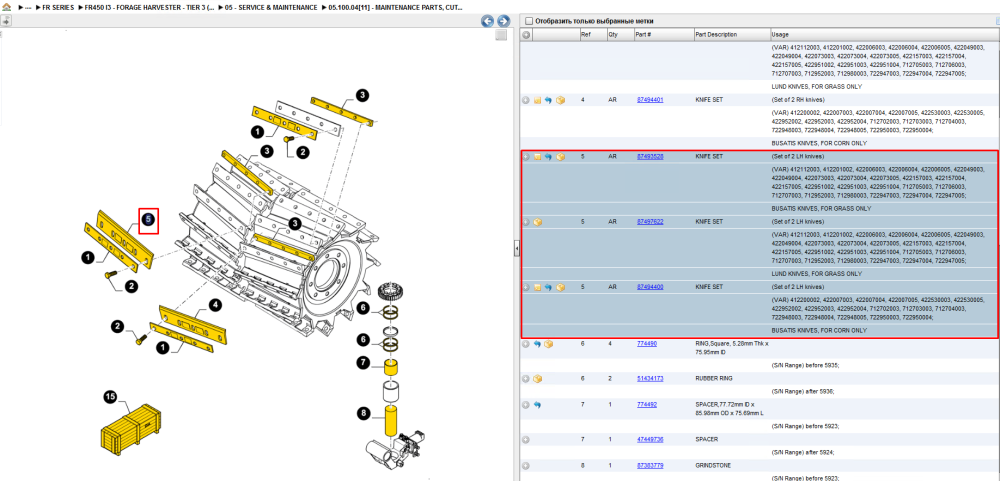The image size is (1000, 481).
Task: Open part number link 87383779
Action: coord(650,466)
